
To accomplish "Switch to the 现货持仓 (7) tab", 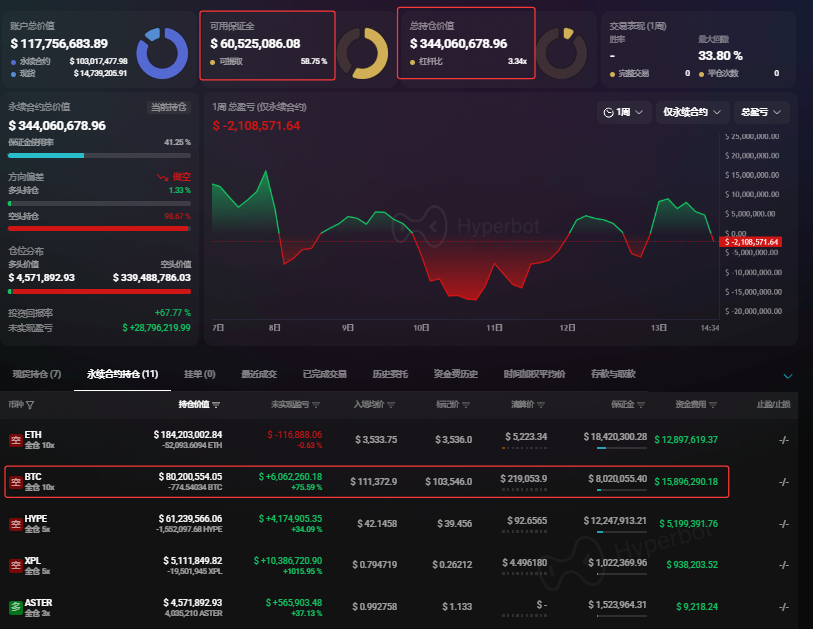I will click(37, 374).
